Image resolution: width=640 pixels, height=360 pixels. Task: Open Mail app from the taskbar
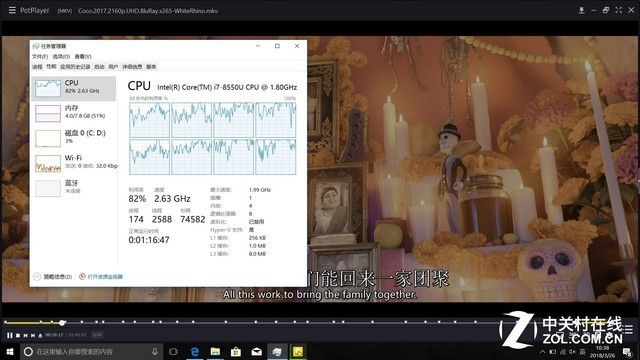[x=257, y=351]
